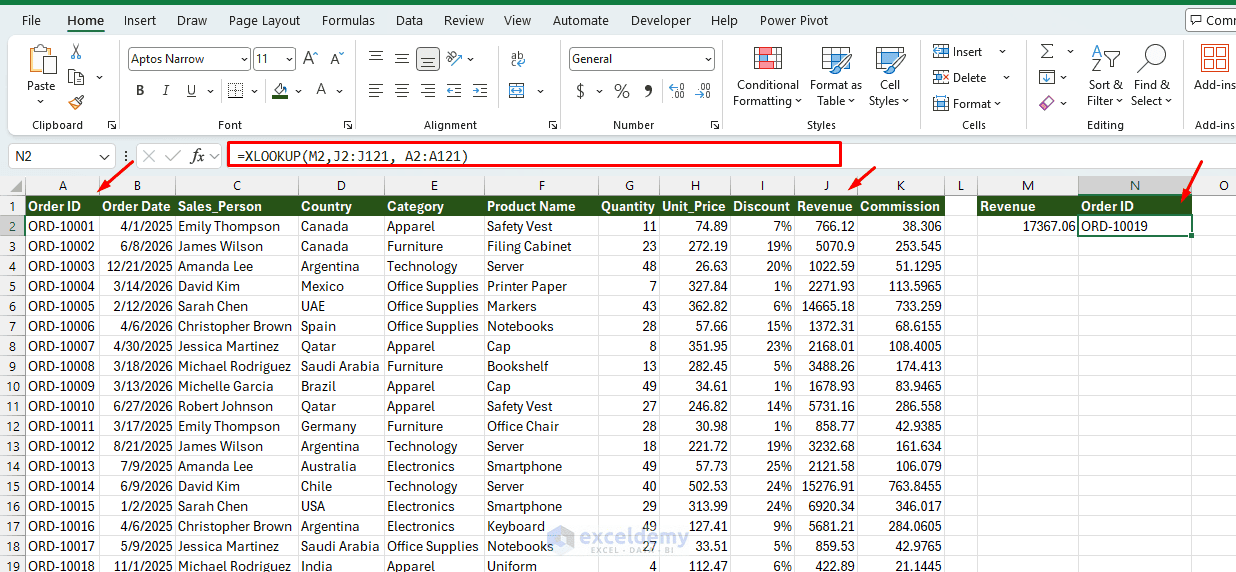1236x572 pixels.
Task: Apply green Fill Color bucket
Action: 280,91
